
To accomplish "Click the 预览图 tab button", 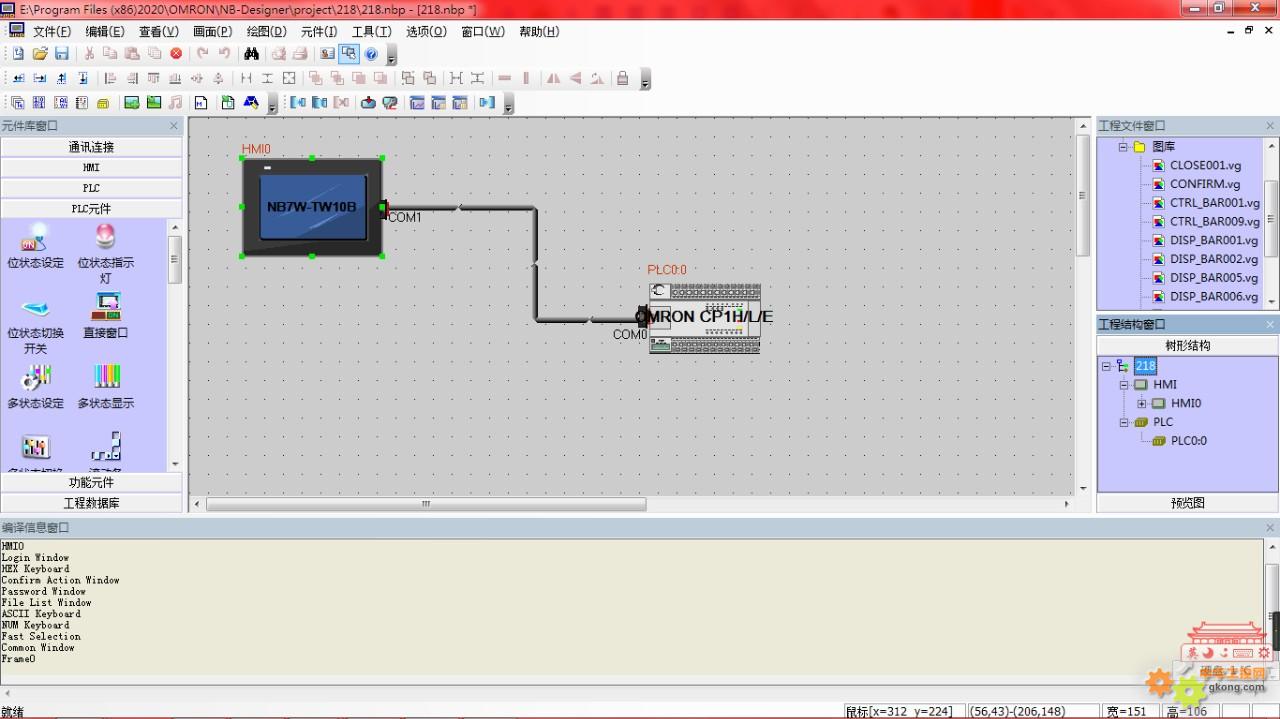I will coord(1187,503).
